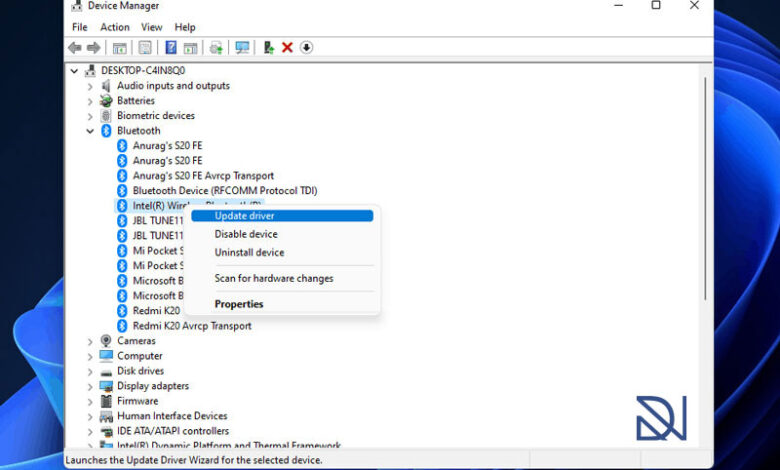This screenshot has height=470, width=780.
Task: Click the Disk drives category icon
Action: pos(106,372)
